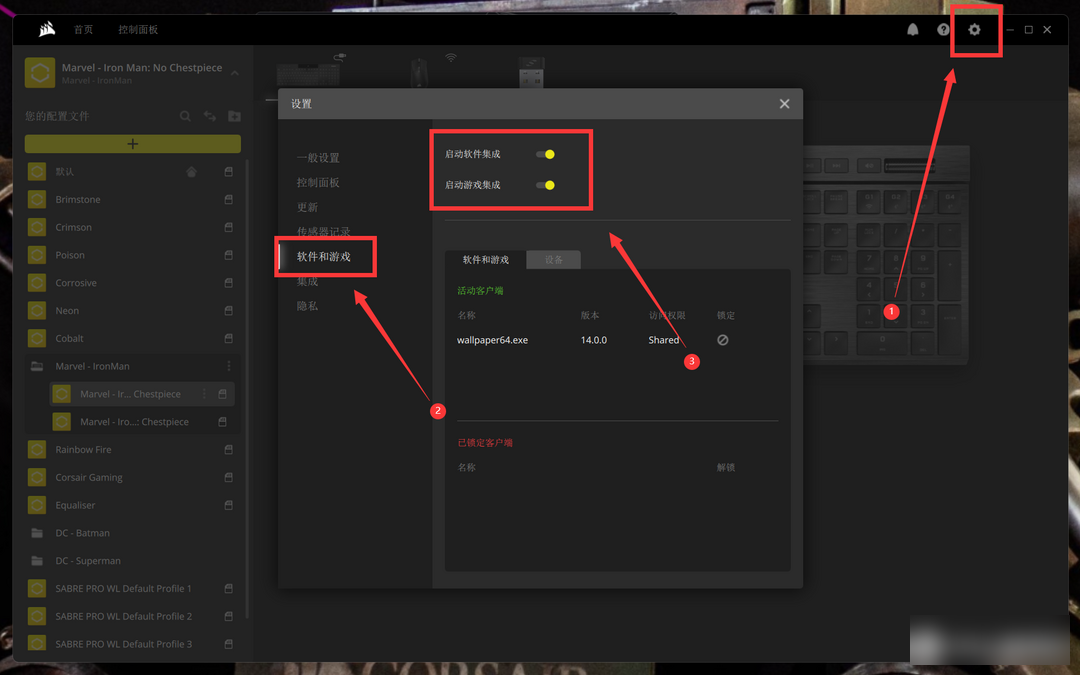This screenshot has height=675, width=1080.
Task: Click the 已锁定客户端 heading
Action: coord(485,443)
